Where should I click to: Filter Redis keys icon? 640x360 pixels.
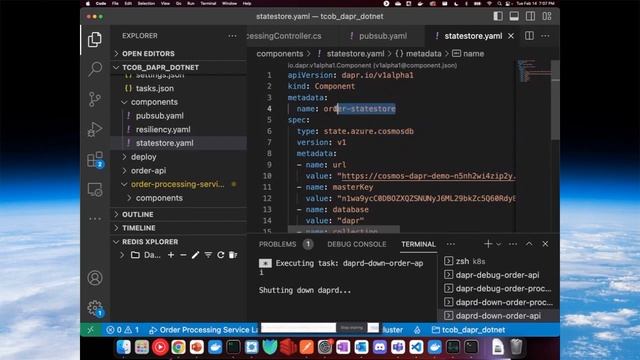coord(208,255)
